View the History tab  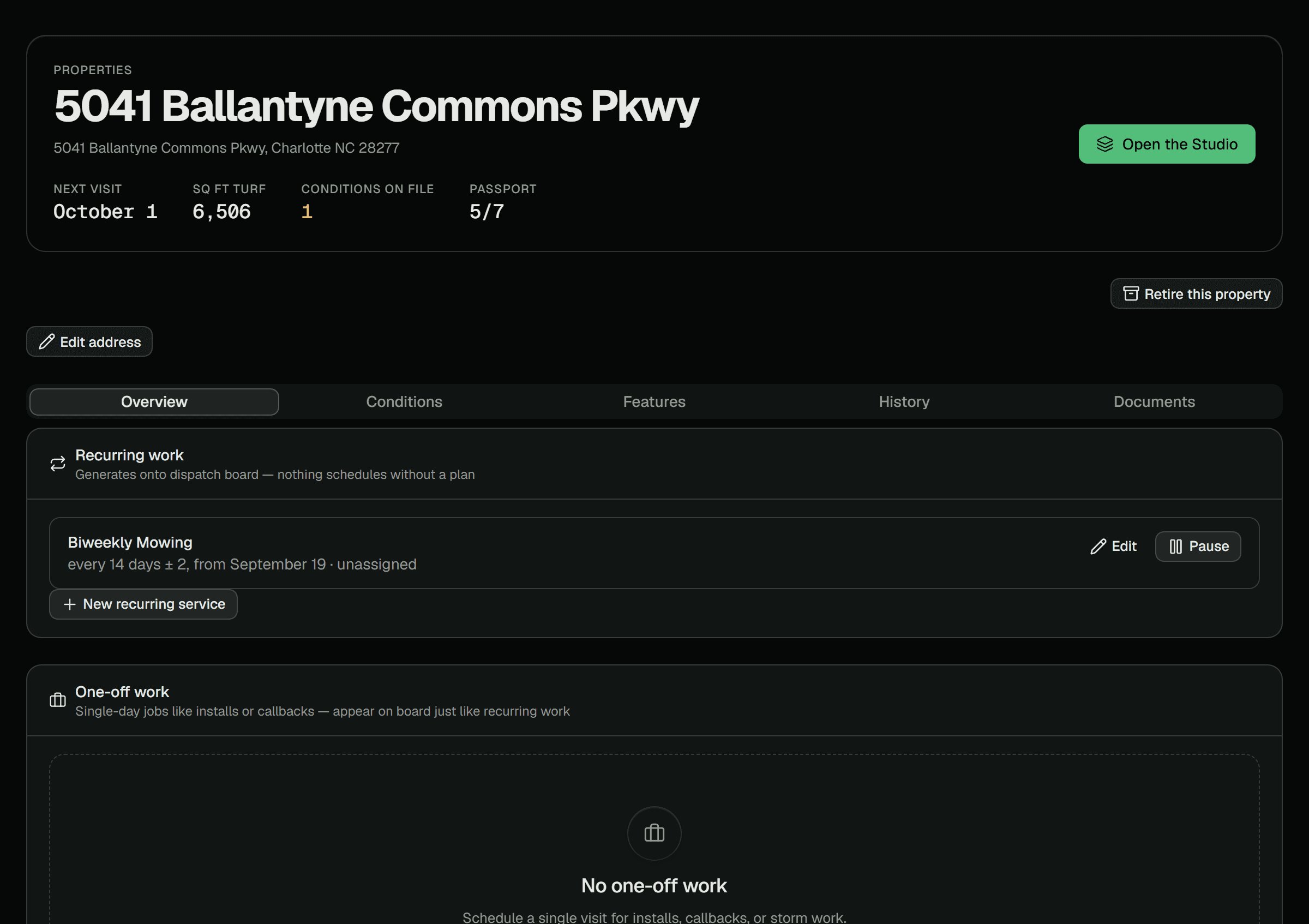[x=904, y=402]
